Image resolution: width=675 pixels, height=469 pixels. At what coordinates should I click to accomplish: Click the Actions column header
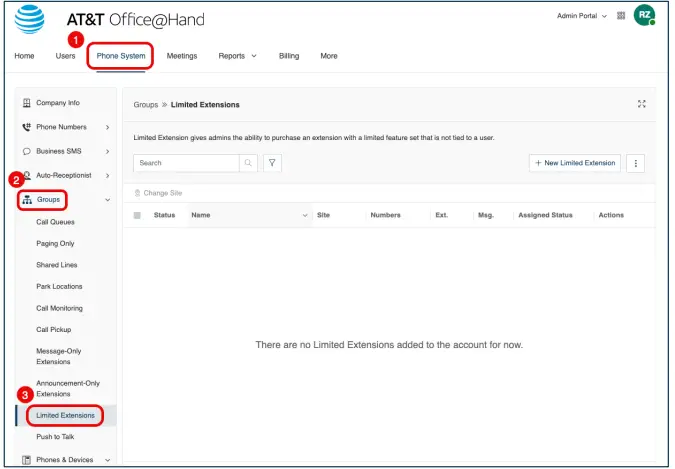tap(611, 215)
